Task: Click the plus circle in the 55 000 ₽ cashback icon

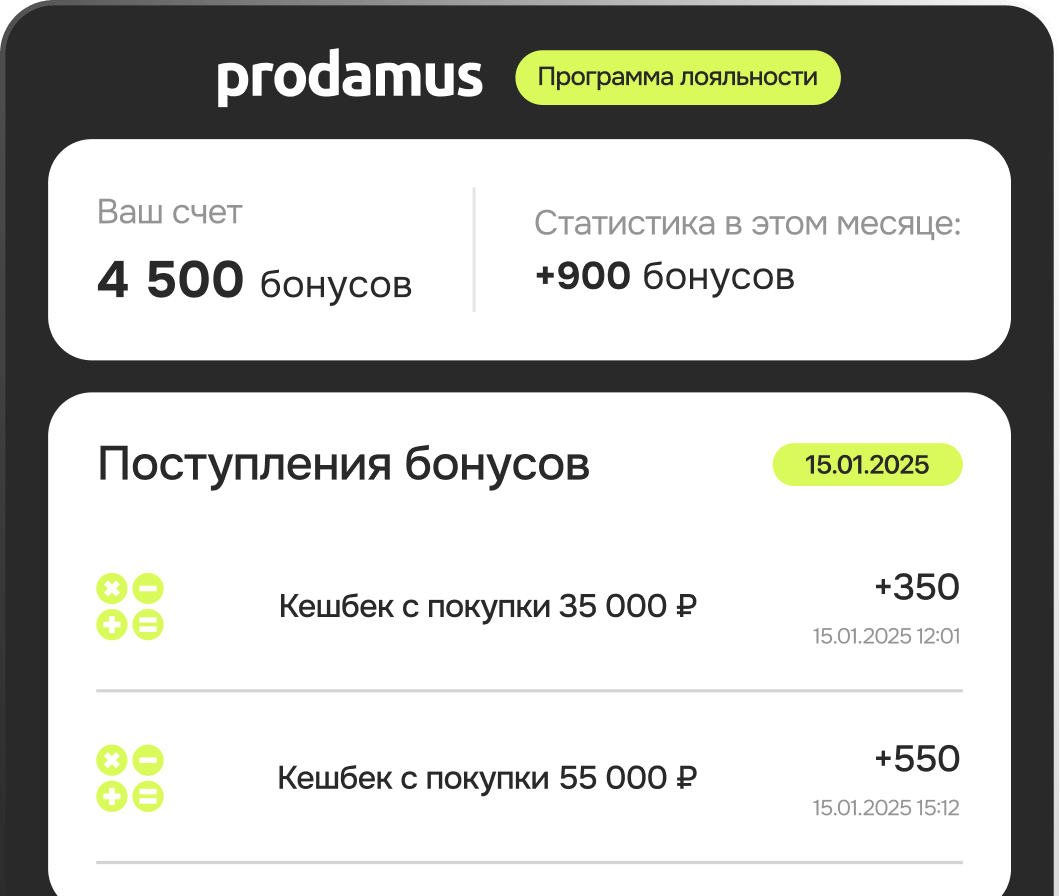Action: coord(111,797)
